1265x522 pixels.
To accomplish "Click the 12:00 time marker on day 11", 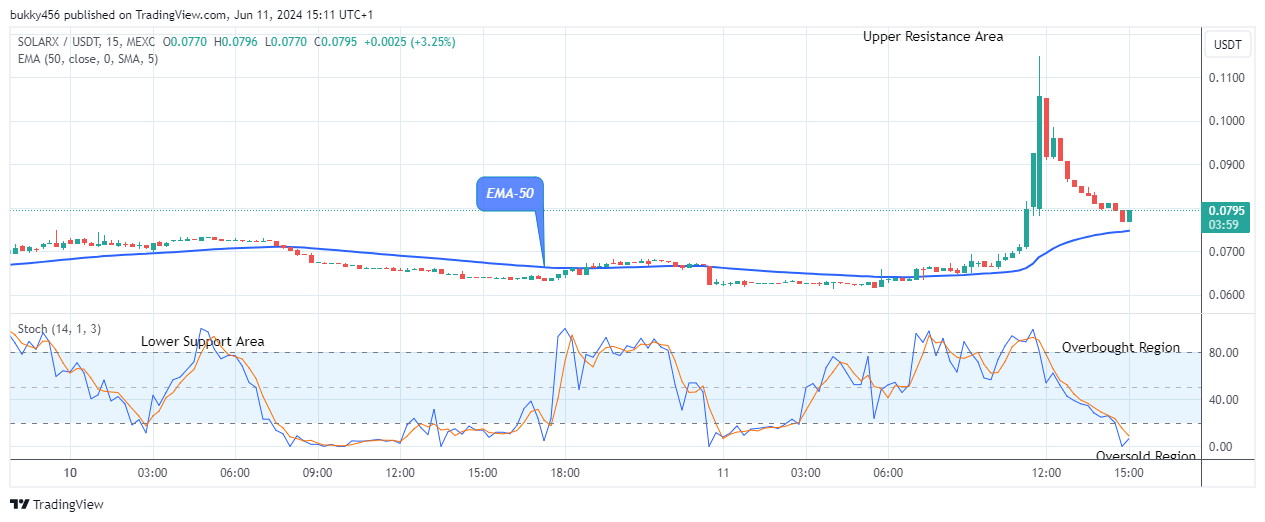I will (x=1046, y=473).
